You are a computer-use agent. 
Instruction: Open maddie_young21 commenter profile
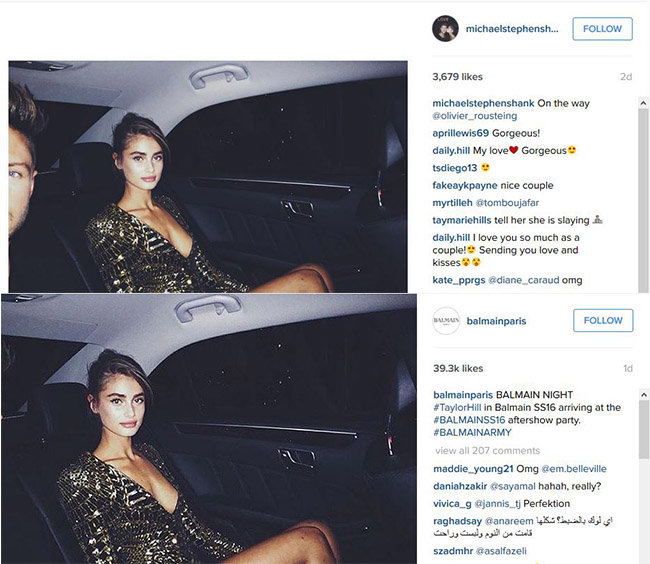[473, 469]
